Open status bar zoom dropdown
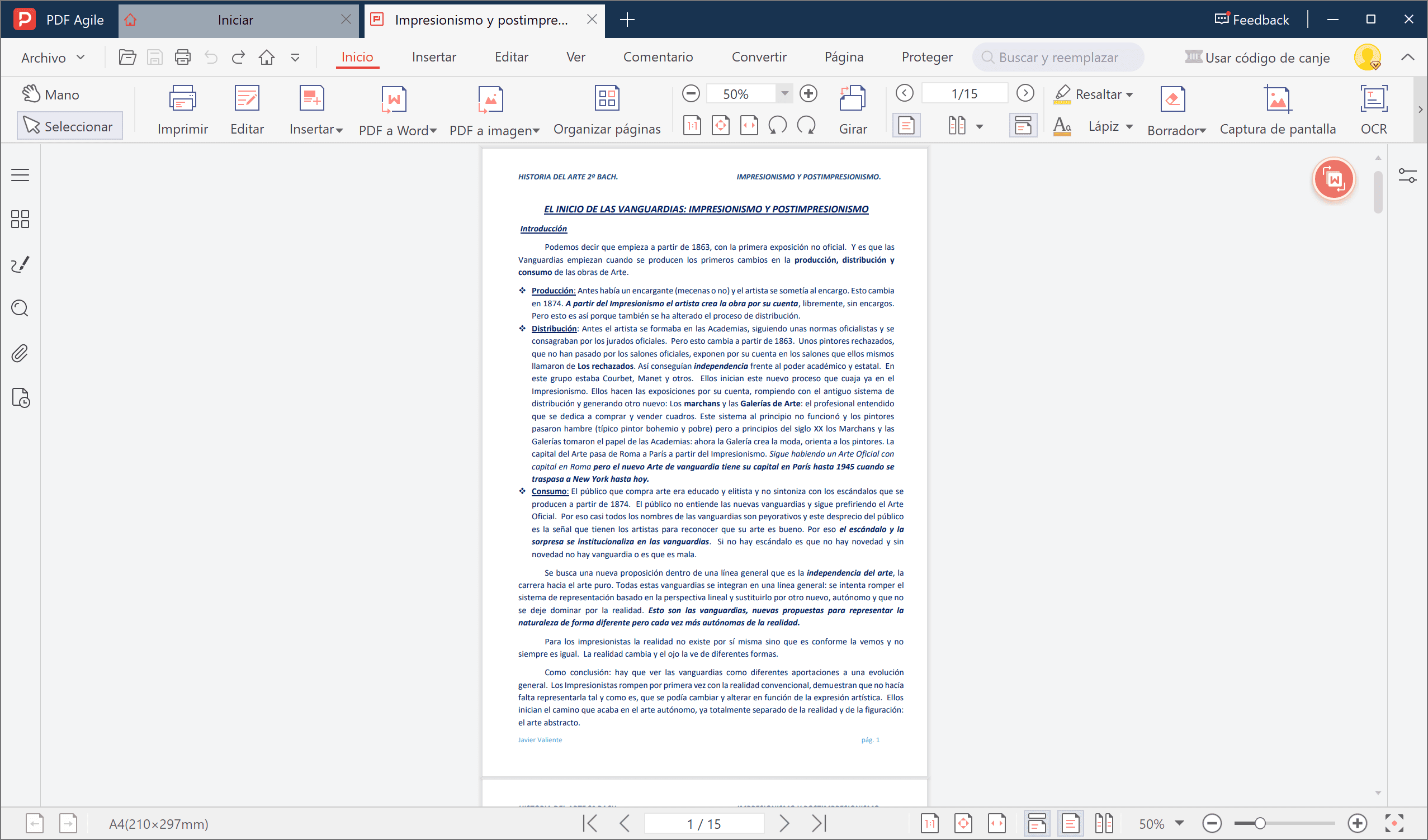The height and width of the screenshot is (840, 1428). [x=1180, y=823]
